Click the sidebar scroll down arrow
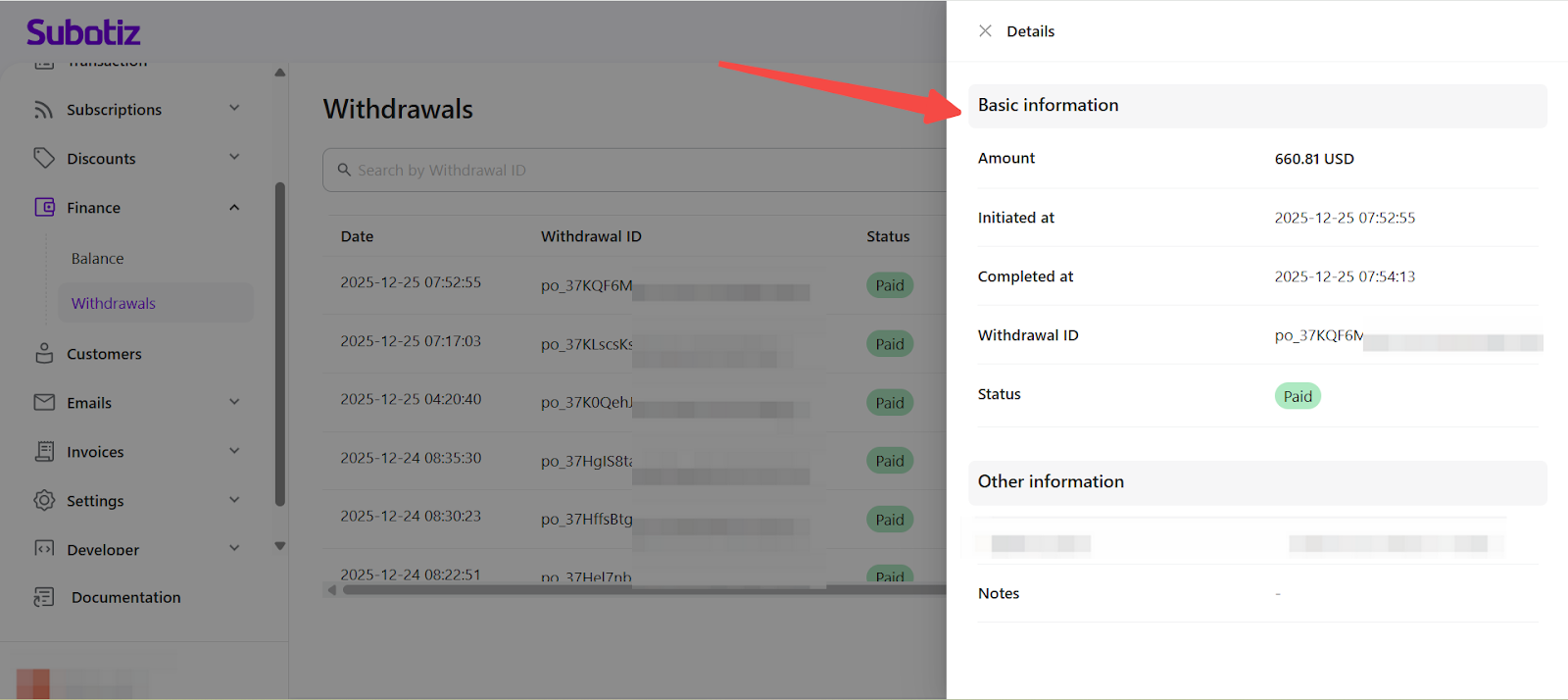This screenshot has height=700, width=1568. [x=280, y=546]
